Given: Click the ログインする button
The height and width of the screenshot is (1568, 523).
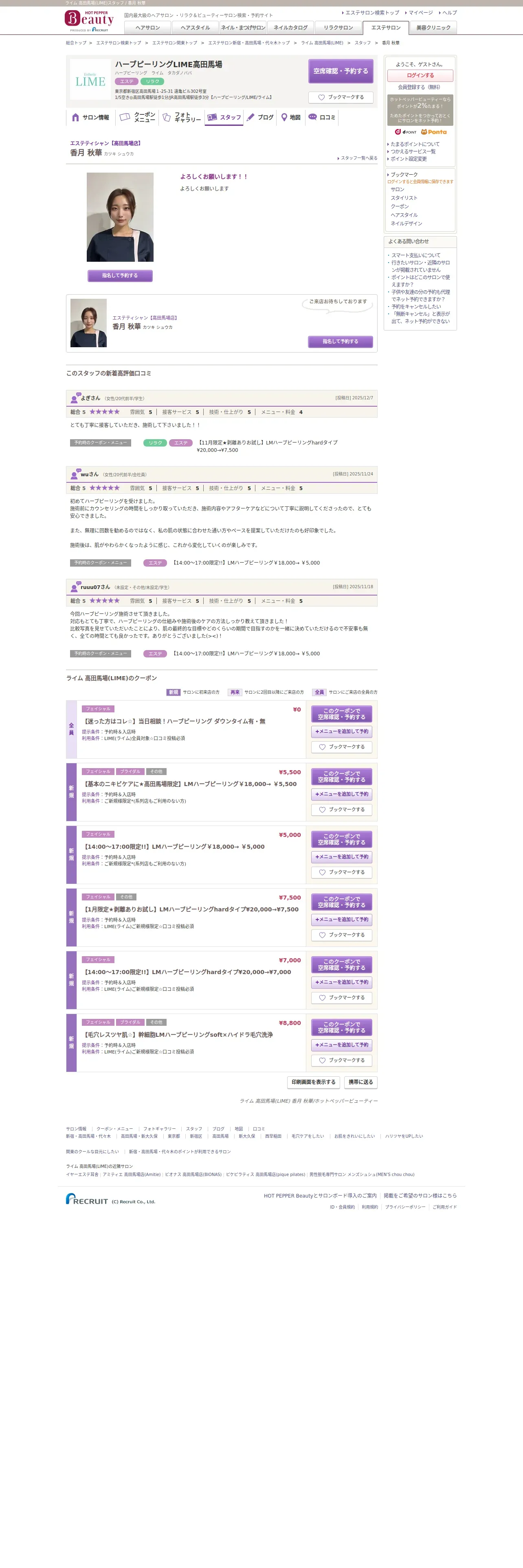Looking at the screenshot, I should pyautogui.click(x=420, y=75).
